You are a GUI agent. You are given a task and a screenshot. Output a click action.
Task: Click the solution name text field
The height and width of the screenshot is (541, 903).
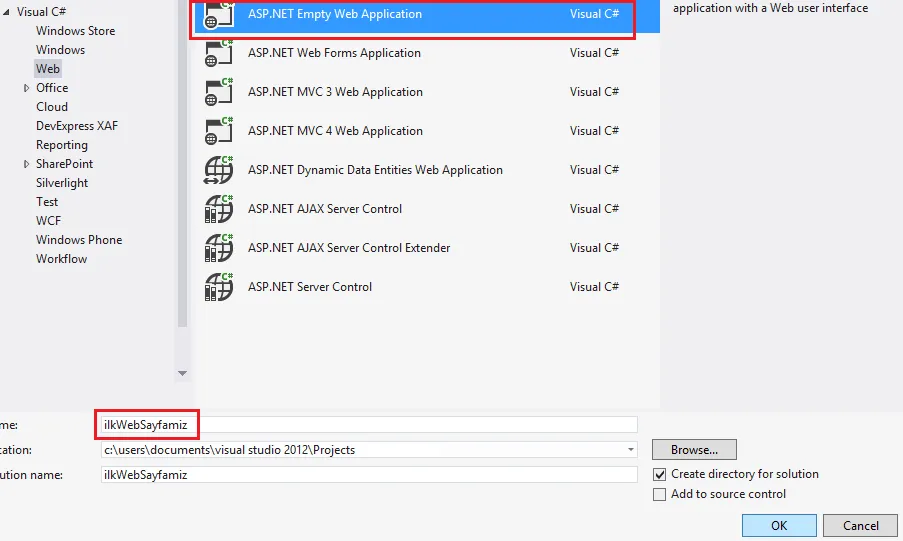(x=368, y=475)
